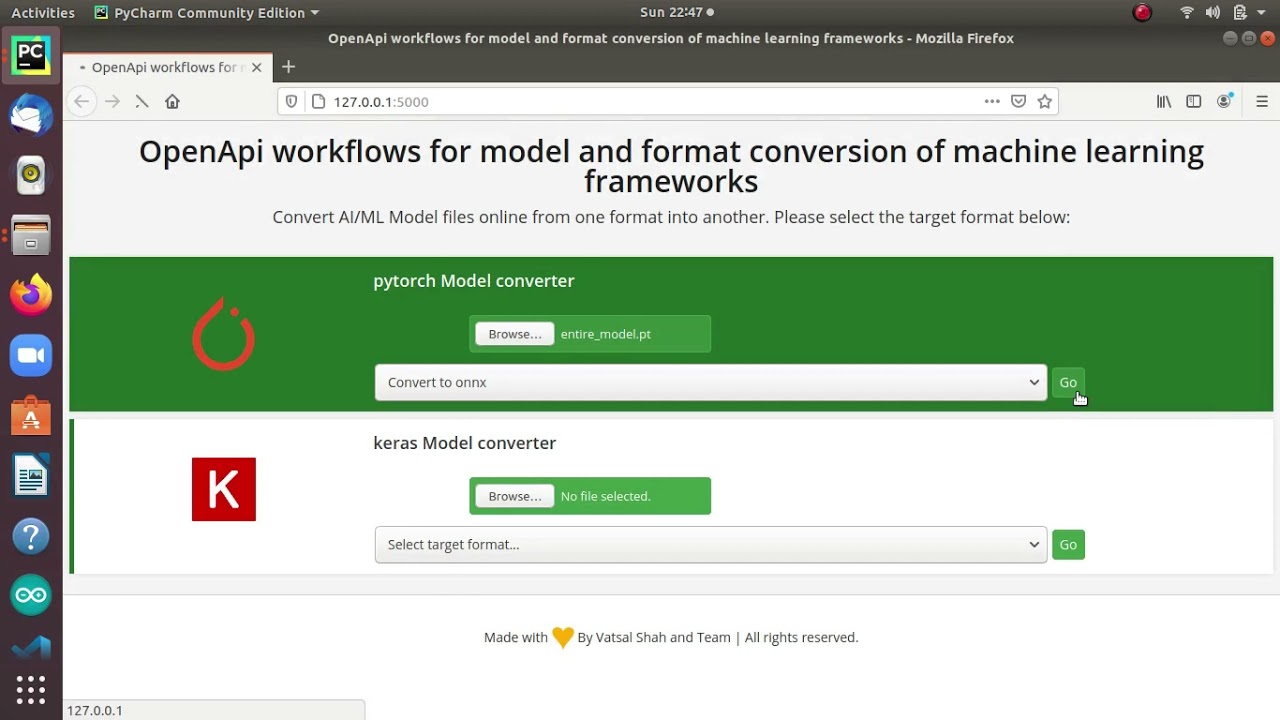
Task: Open a new browser tab
Action: [288, 67]
